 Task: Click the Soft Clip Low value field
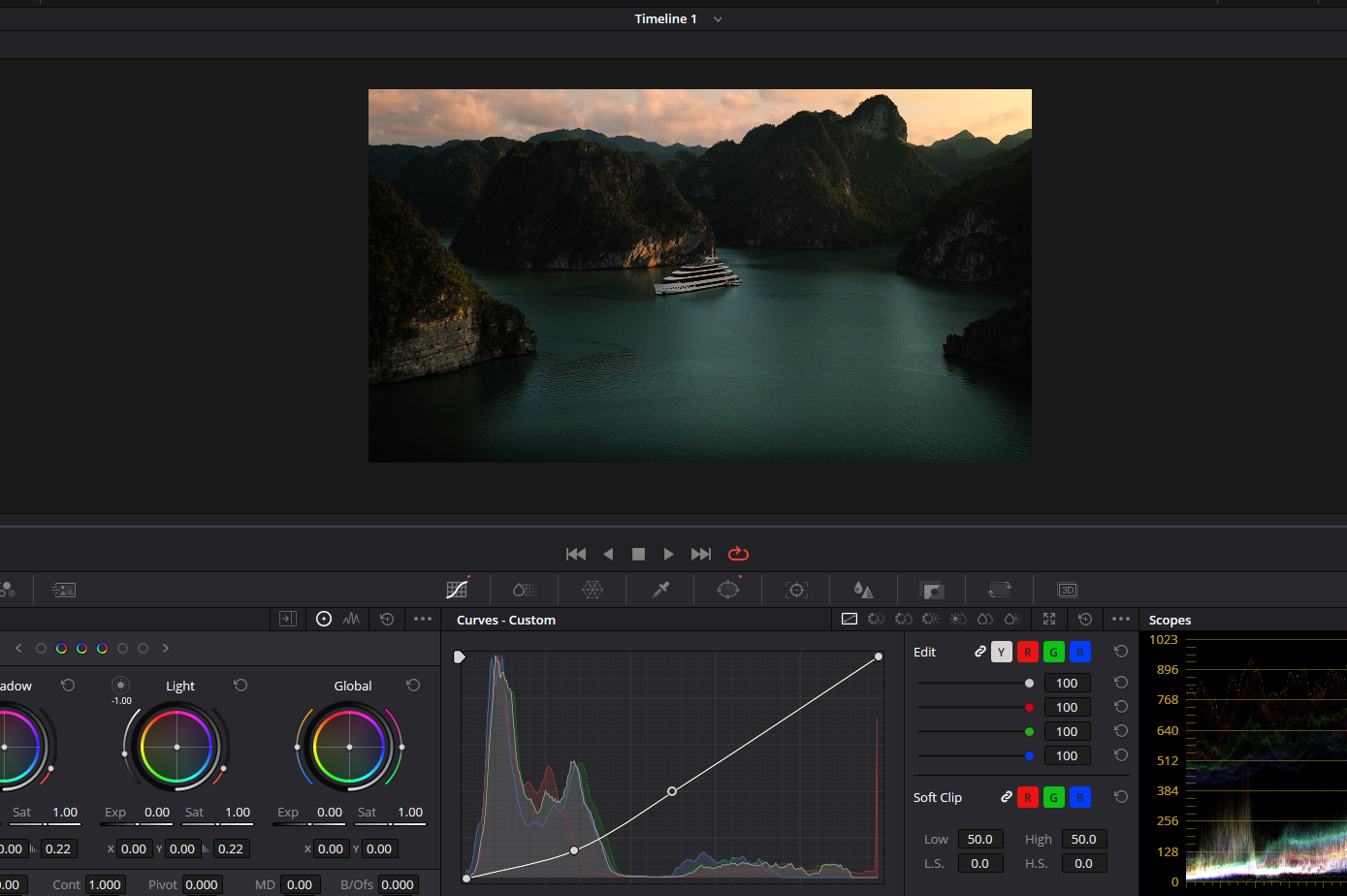tap(980, 839)
